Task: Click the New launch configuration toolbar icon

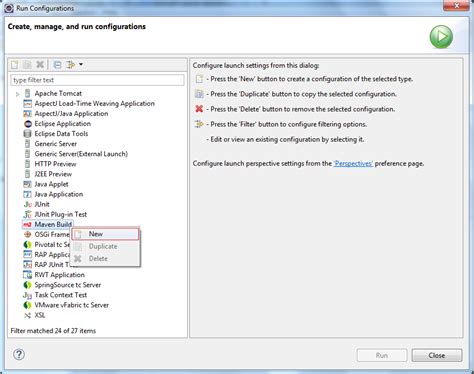Action: click(14, 64)
